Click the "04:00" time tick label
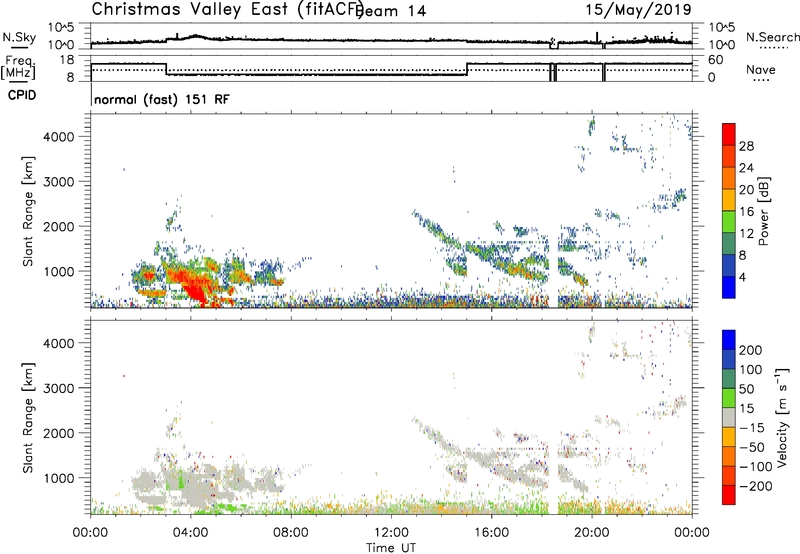Image resolution: width=800 pixels, height=554 pixels. (x=190, y=533)
